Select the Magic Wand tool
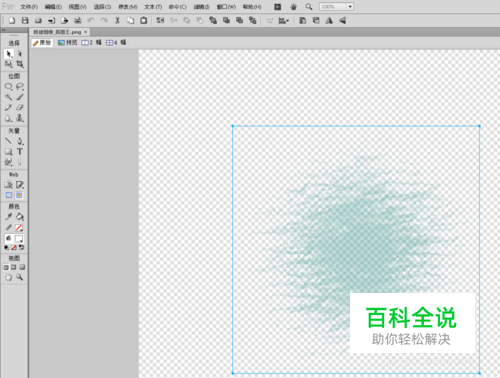The image size is (500, 378). pyautogui.click(x=9, y=97)
